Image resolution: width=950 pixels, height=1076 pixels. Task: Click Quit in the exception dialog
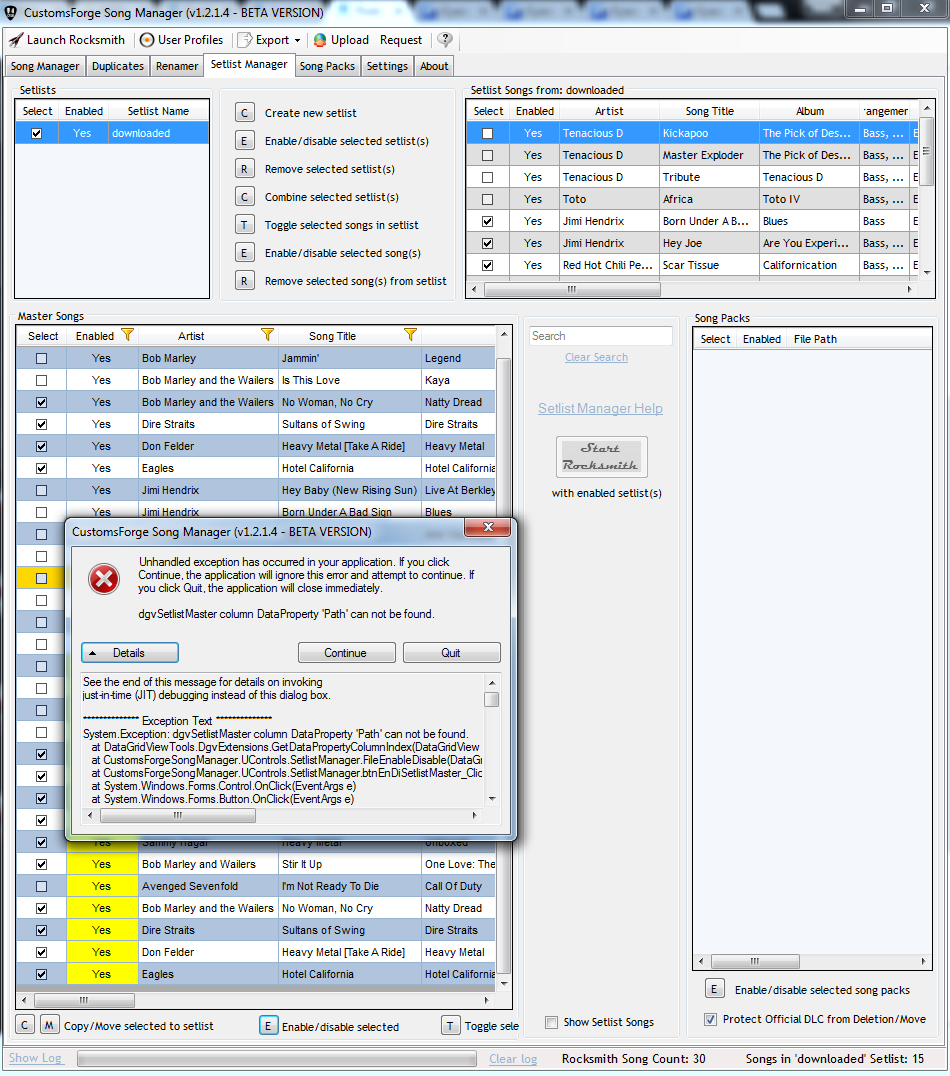451,653
